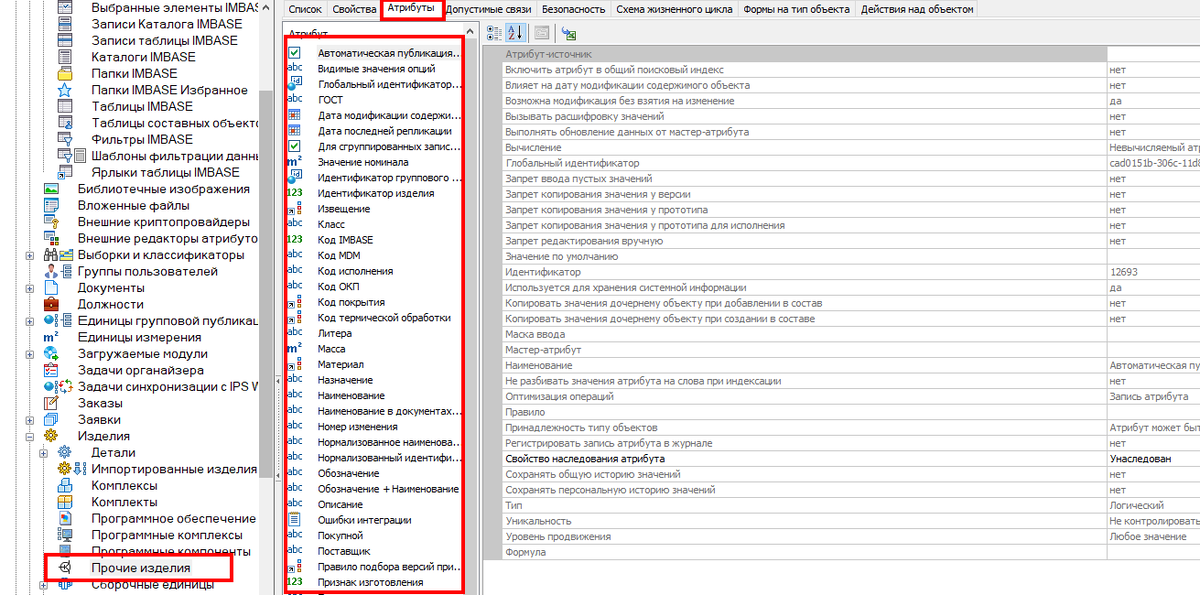Image resolution: width=1200 pixels, height=595 pixels.
Task: Click the Тип value Логический
Action: (1153, 505)
